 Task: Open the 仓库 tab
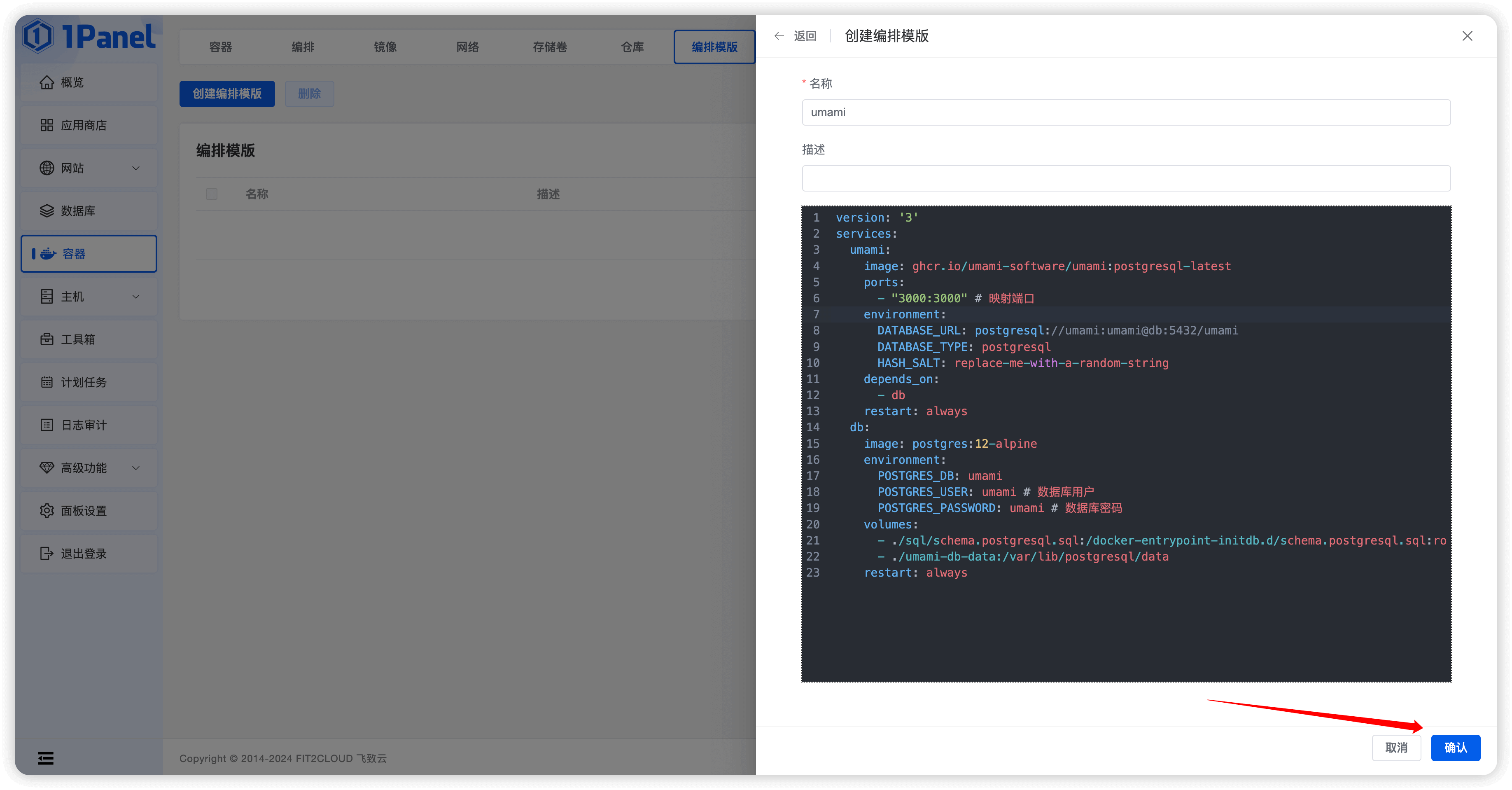point(632,47)
